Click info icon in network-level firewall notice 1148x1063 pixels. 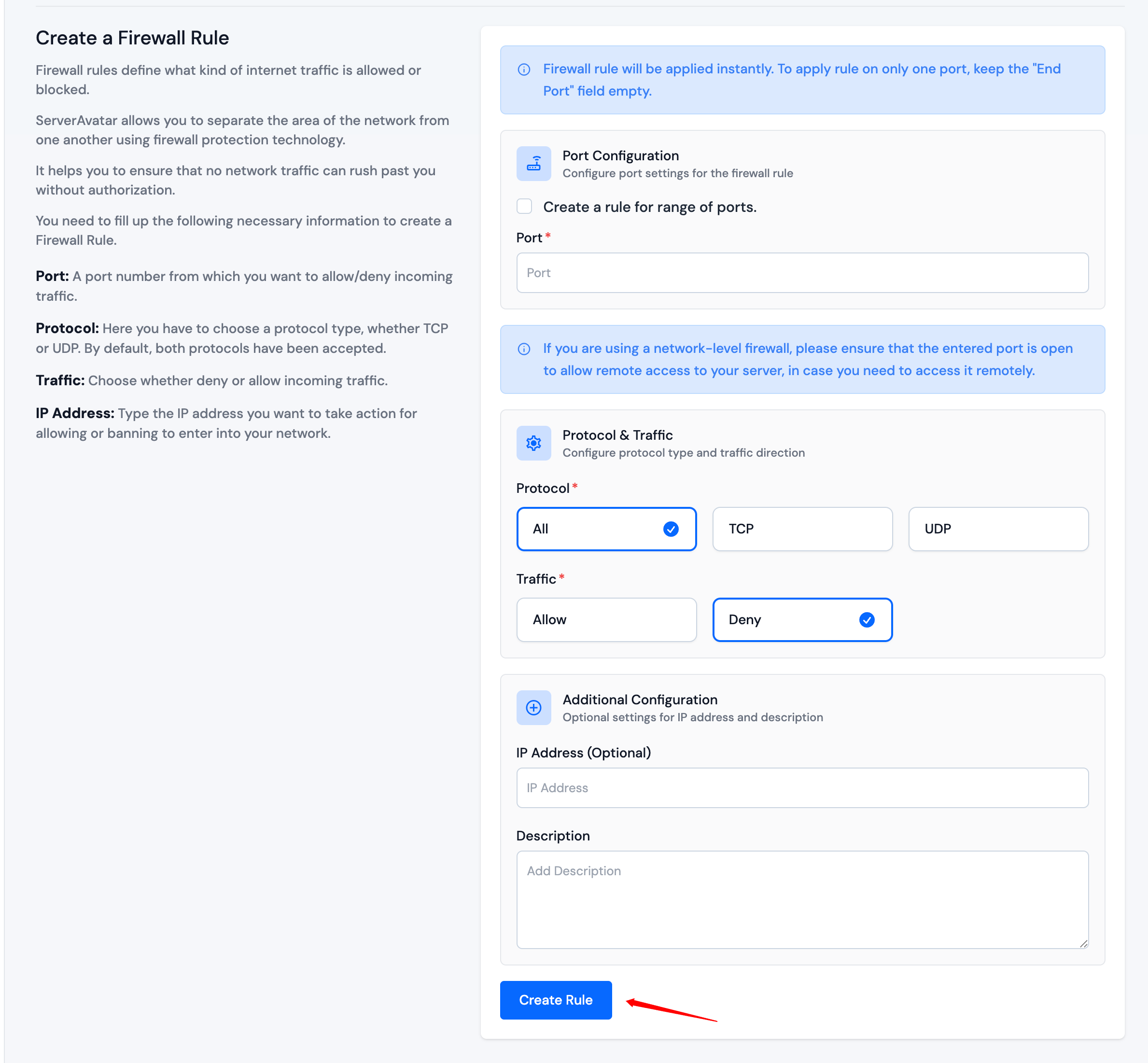point(524,349)
